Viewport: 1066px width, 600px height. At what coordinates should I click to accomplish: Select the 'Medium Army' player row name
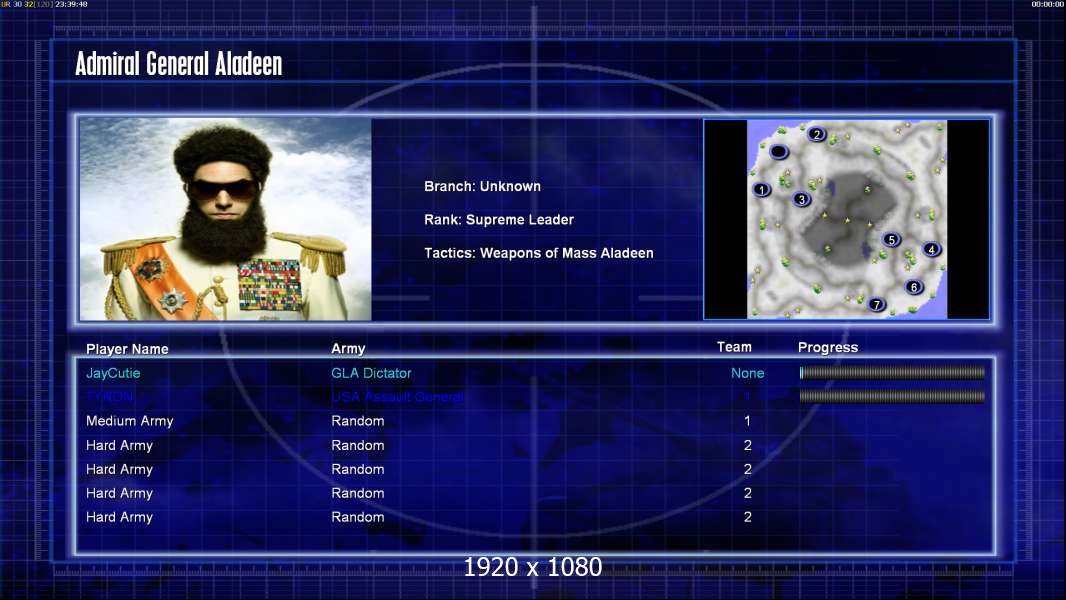pos(129,421)
